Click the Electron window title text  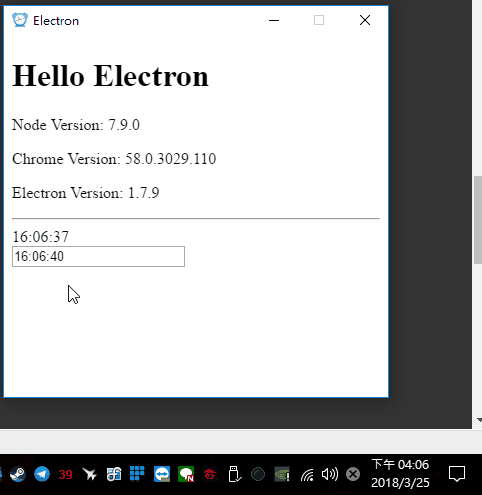pos(56,21)
